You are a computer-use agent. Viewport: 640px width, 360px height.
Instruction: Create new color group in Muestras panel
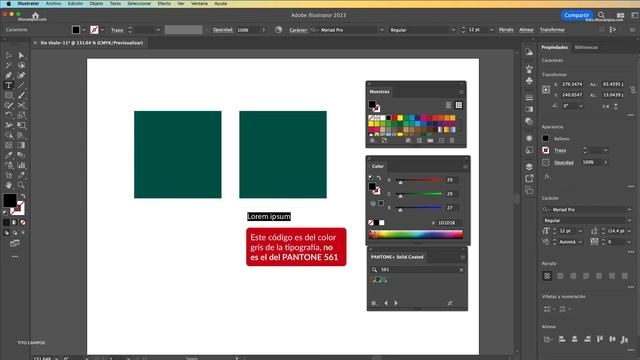(x=430, y=140)
